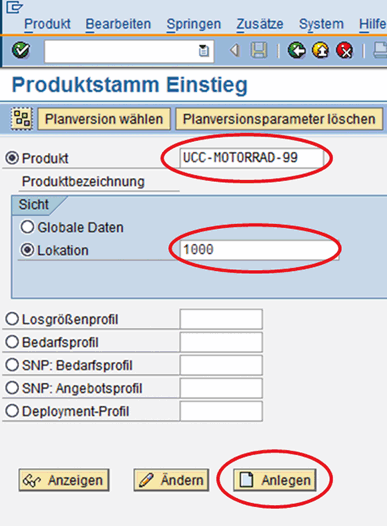Open command field history dropdown

203,51
